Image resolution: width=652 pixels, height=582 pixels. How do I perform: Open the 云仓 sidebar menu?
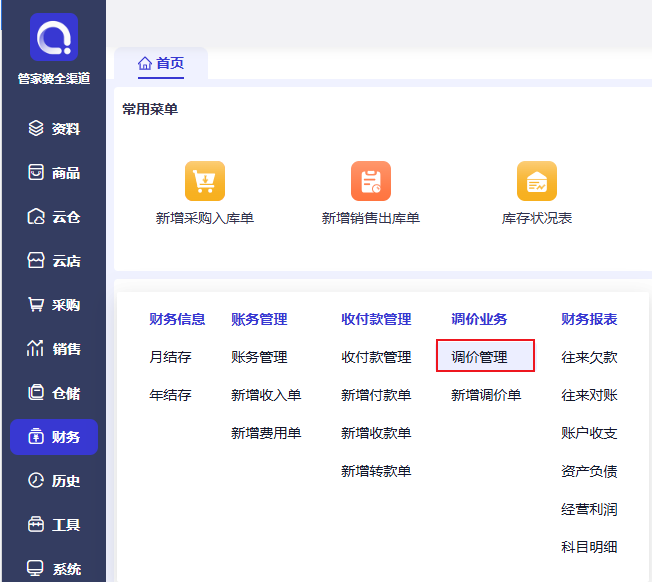pos(54,217)
